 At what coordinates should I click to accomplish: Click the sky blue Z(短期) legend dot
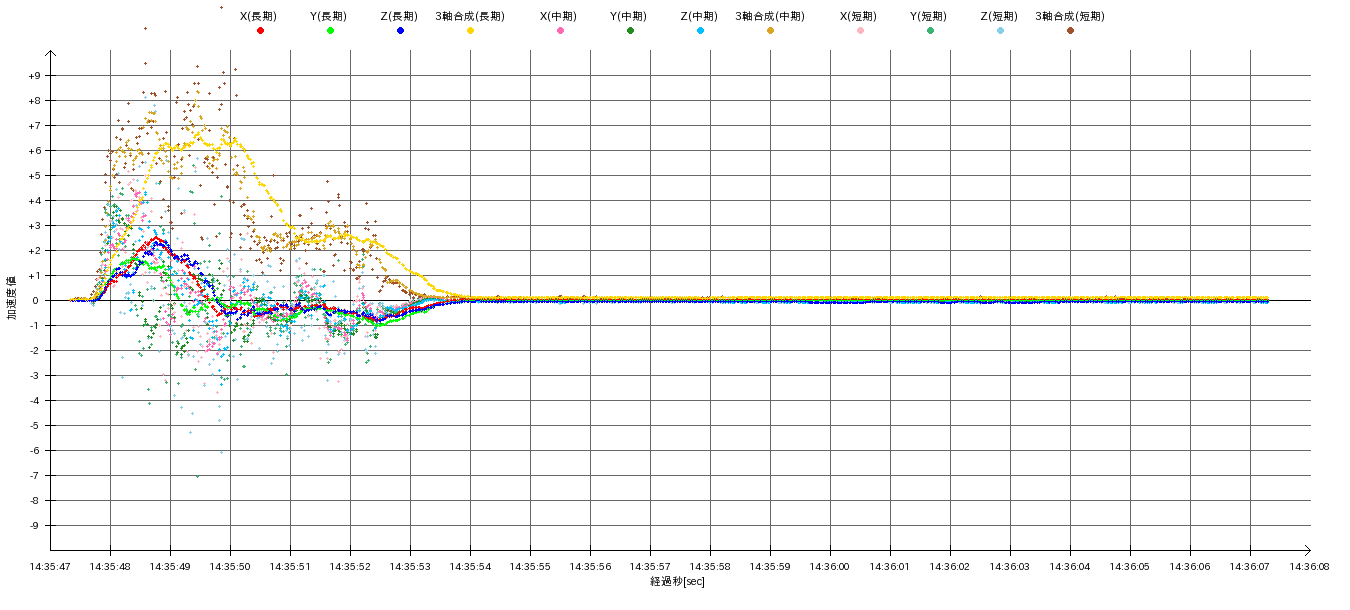click(1000, 31)
